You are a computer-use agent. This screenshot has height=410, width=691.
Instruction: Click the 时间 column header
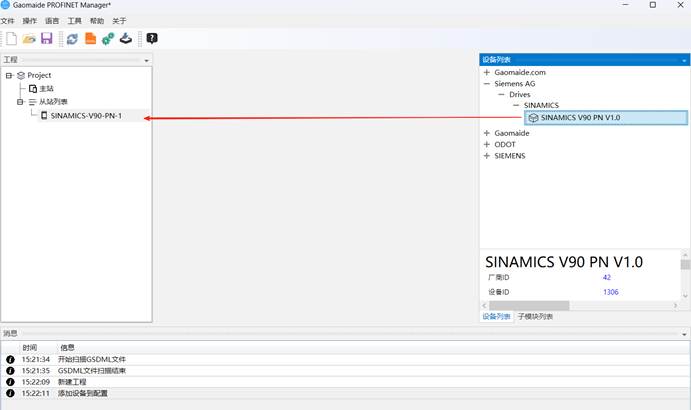(30, 348)
